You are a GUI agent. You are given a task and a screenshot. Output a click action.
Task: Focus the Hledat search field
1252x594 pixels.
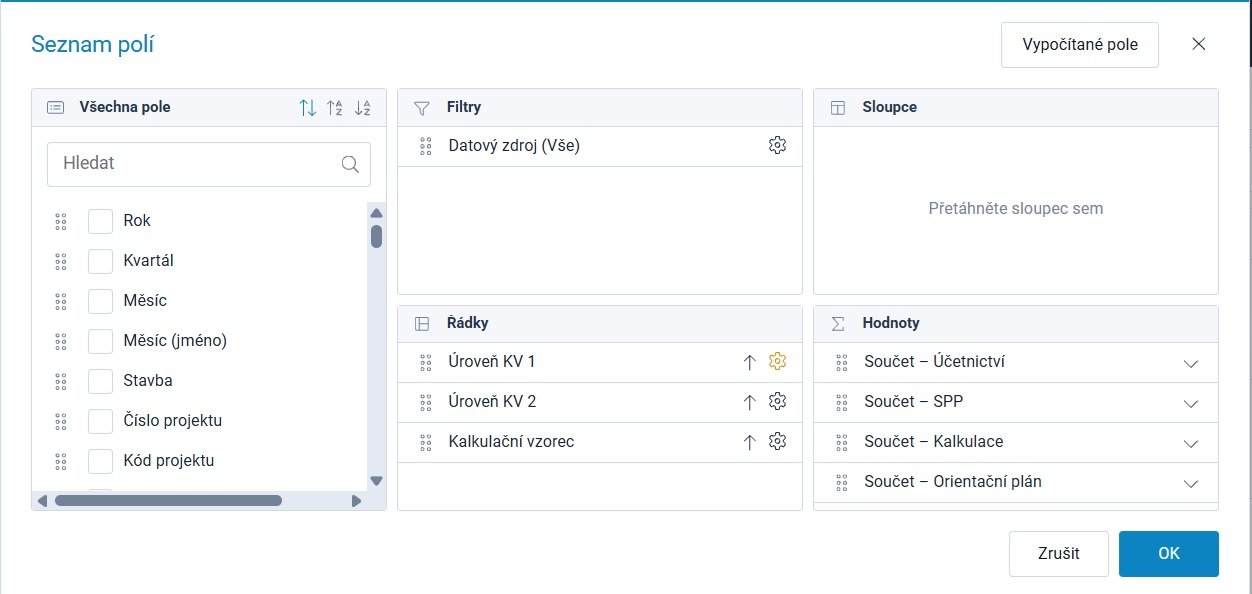click(x=209, y=164)
